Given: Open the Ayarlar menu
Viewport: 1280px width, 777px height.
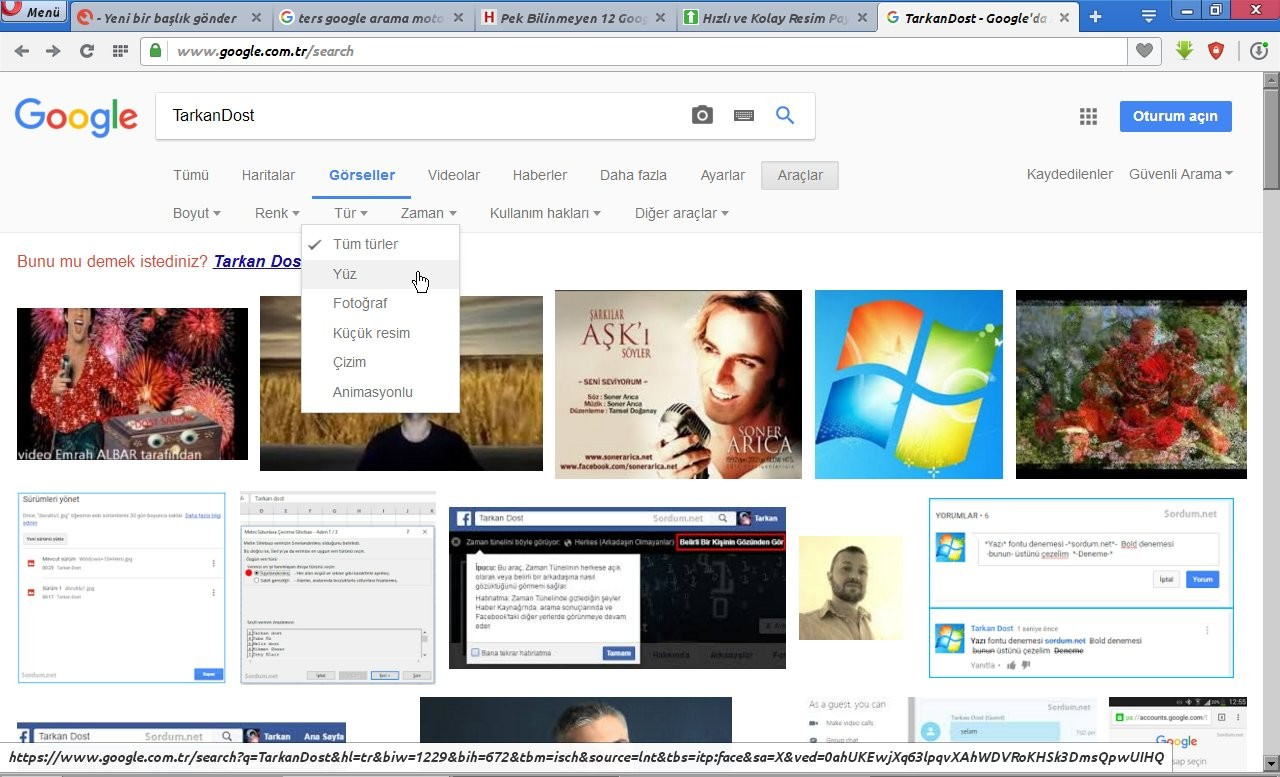Looking at the screenshot, I should tap(723, 175).
